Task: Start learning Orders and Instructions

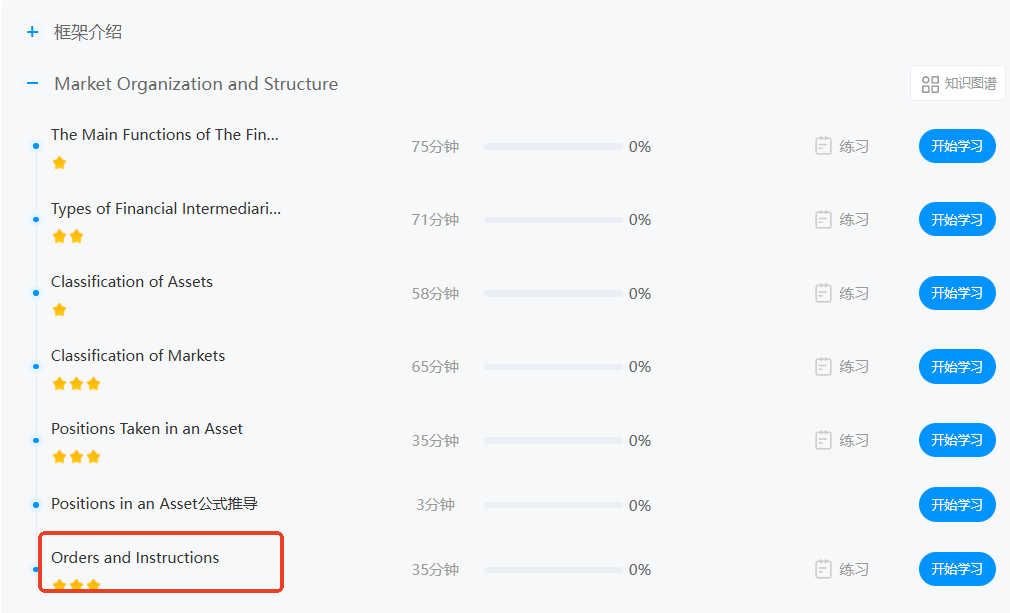Action: pyautogui.click(x=957, y=569)
